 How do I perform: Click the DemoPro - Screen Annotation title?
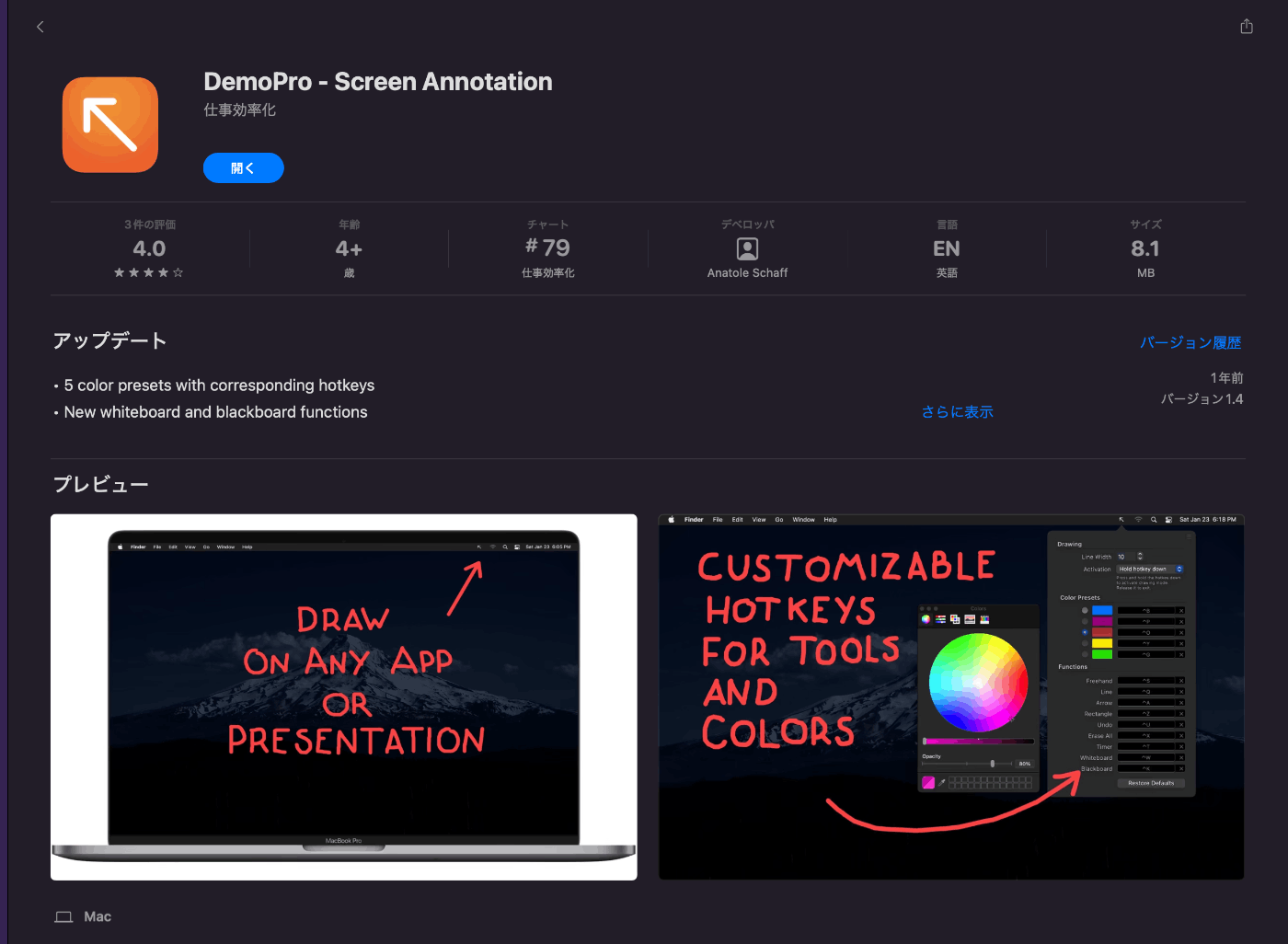(378, 82)
